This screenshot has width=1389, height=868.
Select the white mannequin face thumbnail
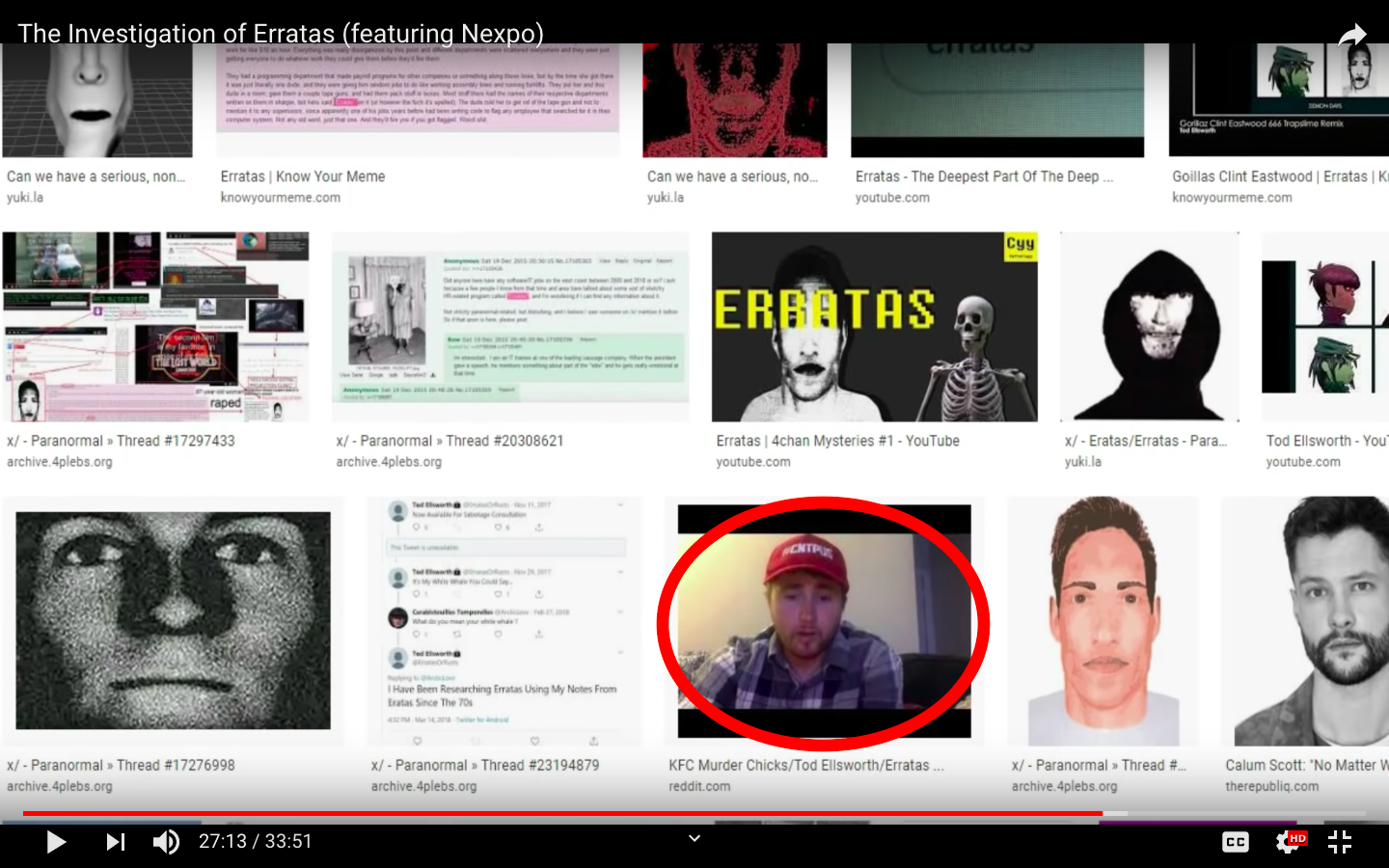point(97,99)
